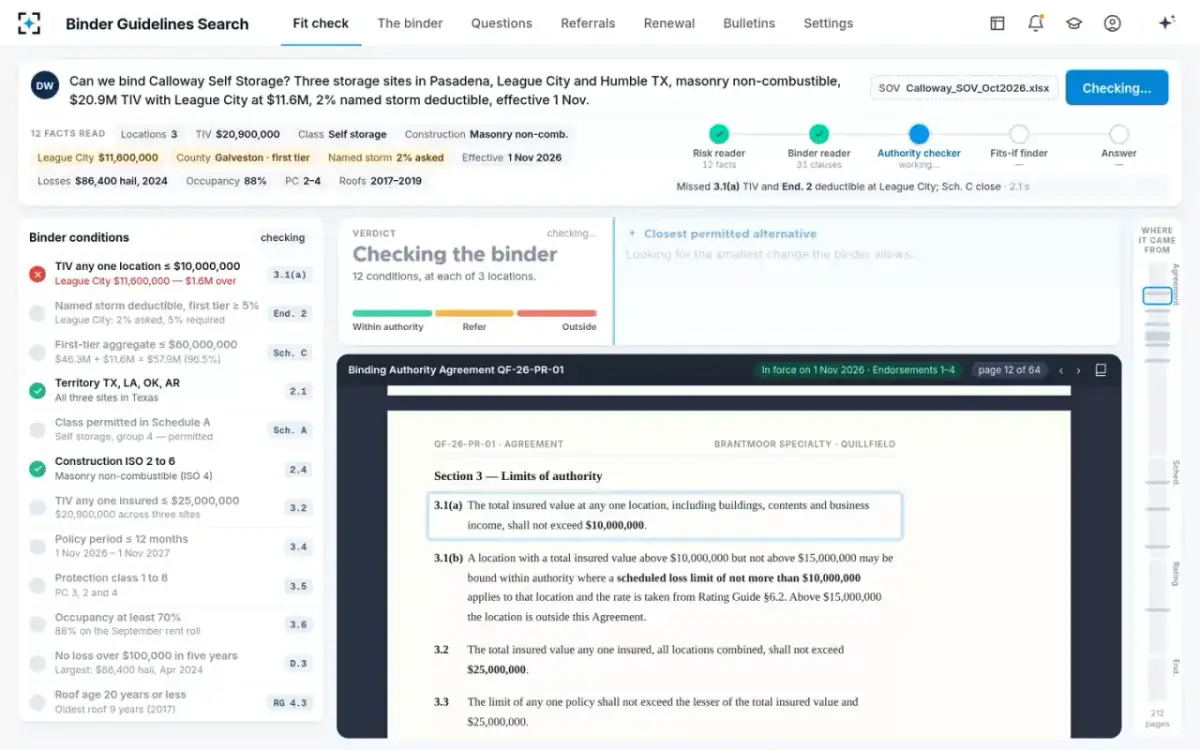This screenshot has height=750, width=1200.
Task: Open the graduation cap training icon
Action: [1074, 23]
